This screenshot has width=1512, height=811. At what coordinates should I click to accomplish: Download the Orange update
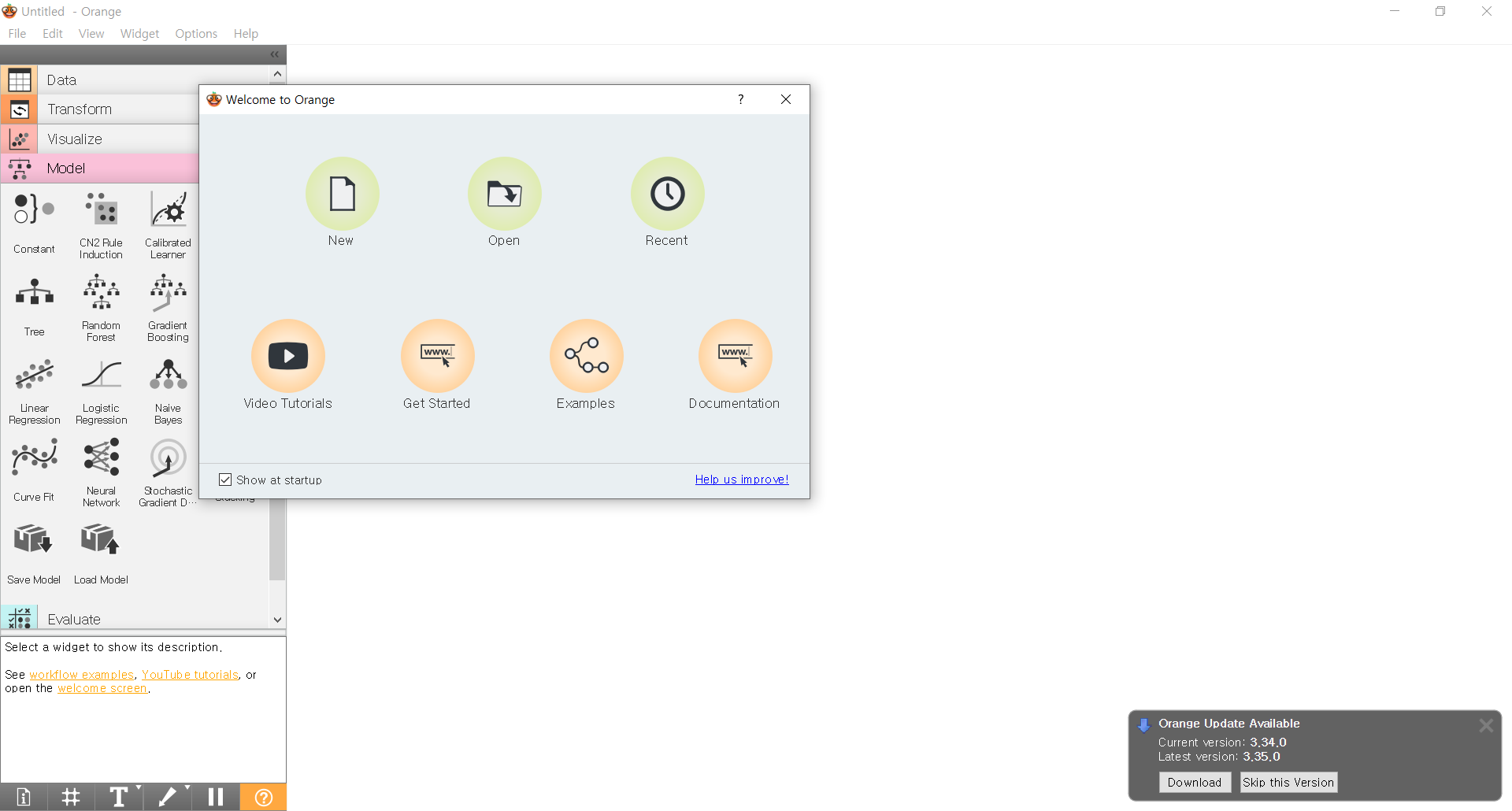point(1195,782)
